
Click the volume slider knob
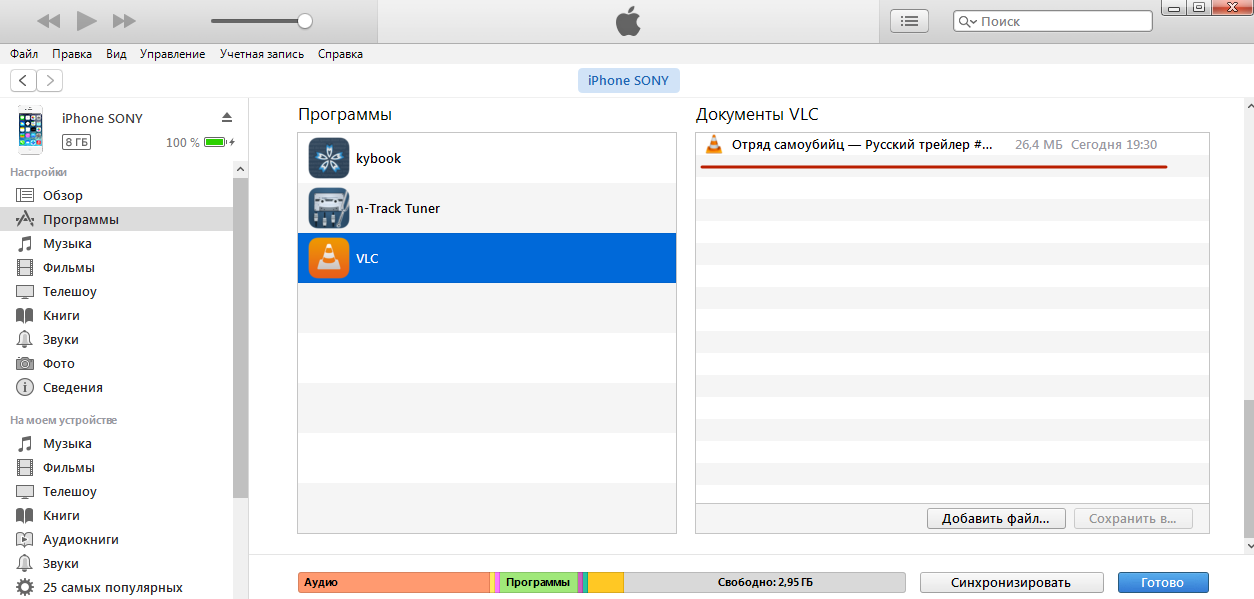[305, 21]
